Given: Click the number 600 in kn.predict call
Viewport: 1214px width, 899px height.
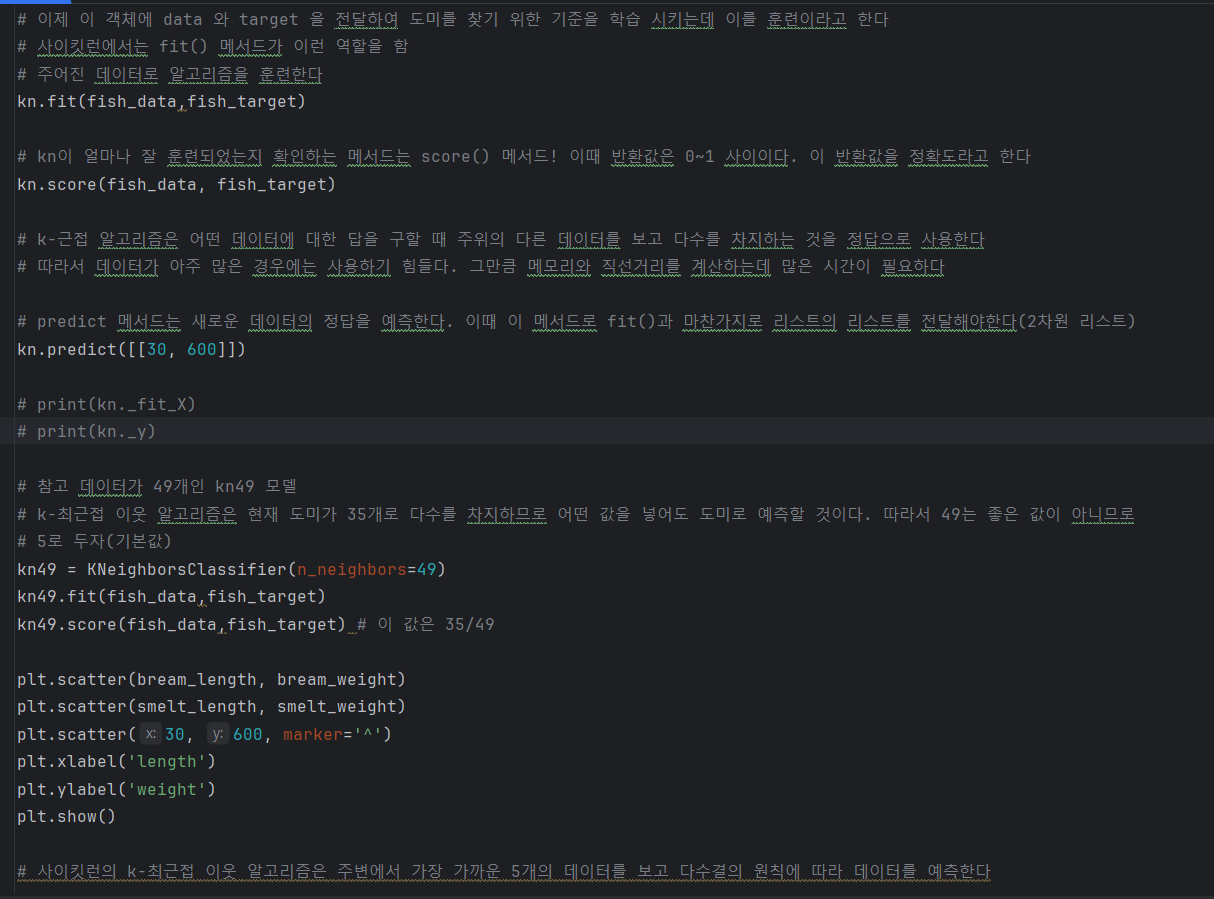Looking at the screenshot, I should [201, 349].
